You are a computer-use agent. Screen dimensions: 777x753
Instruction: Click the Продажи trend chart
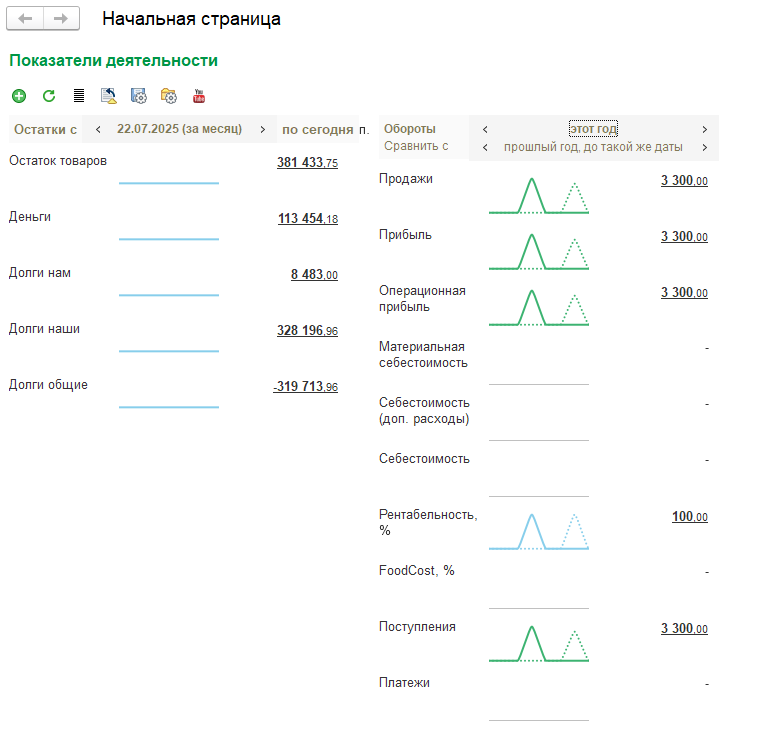point(538,195)
